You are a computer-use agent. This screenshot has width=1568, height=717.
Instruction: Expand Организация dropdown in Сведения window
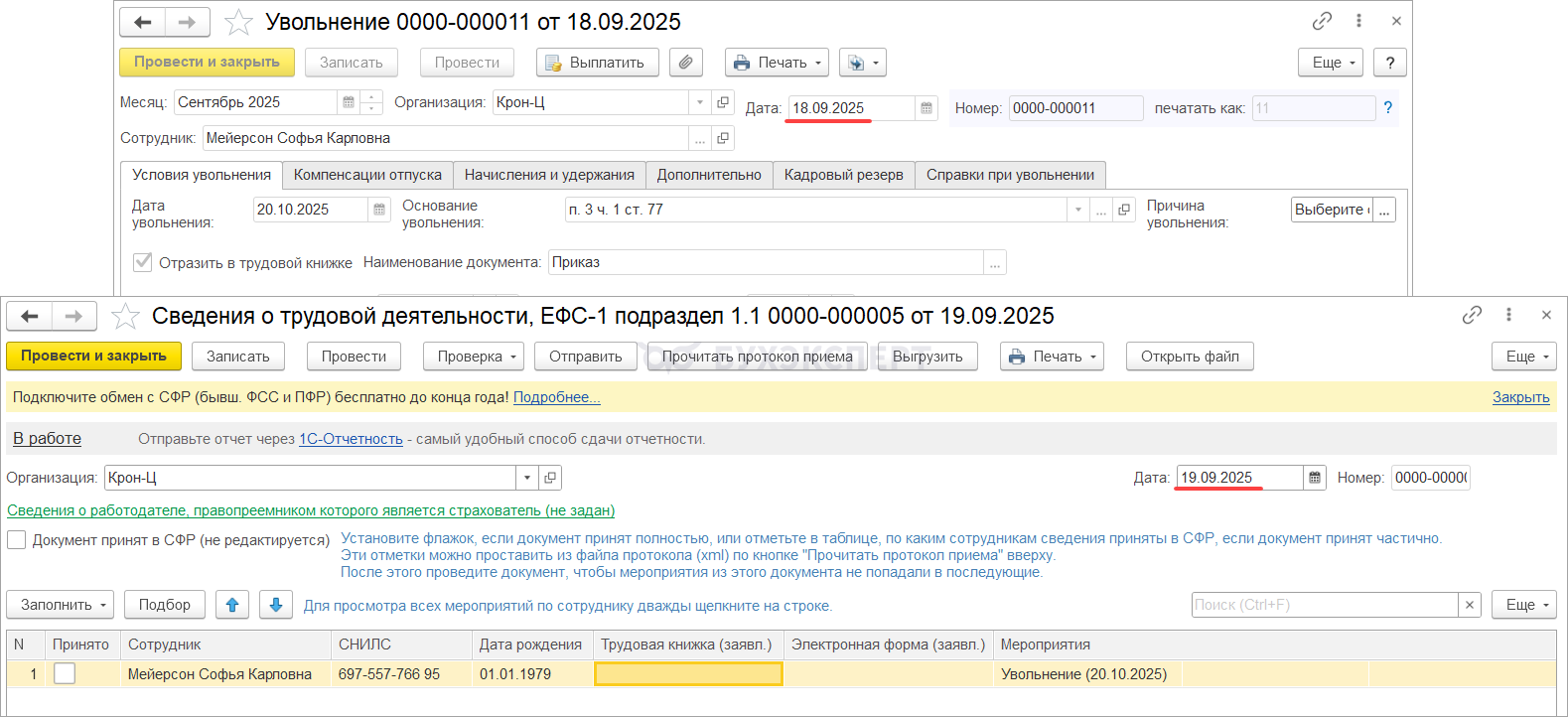[x=527, y=478]
